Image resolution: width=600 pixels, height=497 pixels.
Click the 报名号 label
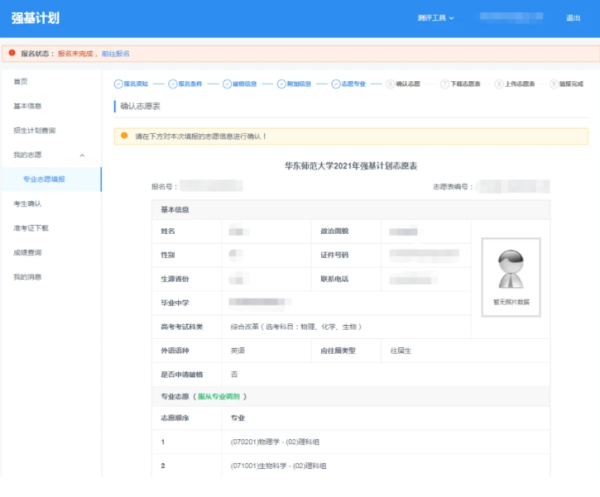point(164,187)
